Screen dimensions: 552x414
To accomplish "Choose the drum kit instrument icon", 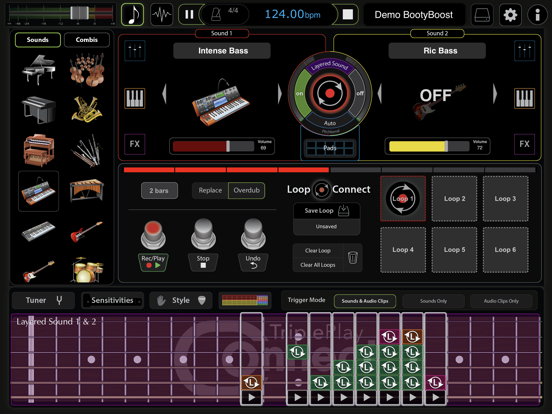I will pyautogui.click(x=87, y=269).
